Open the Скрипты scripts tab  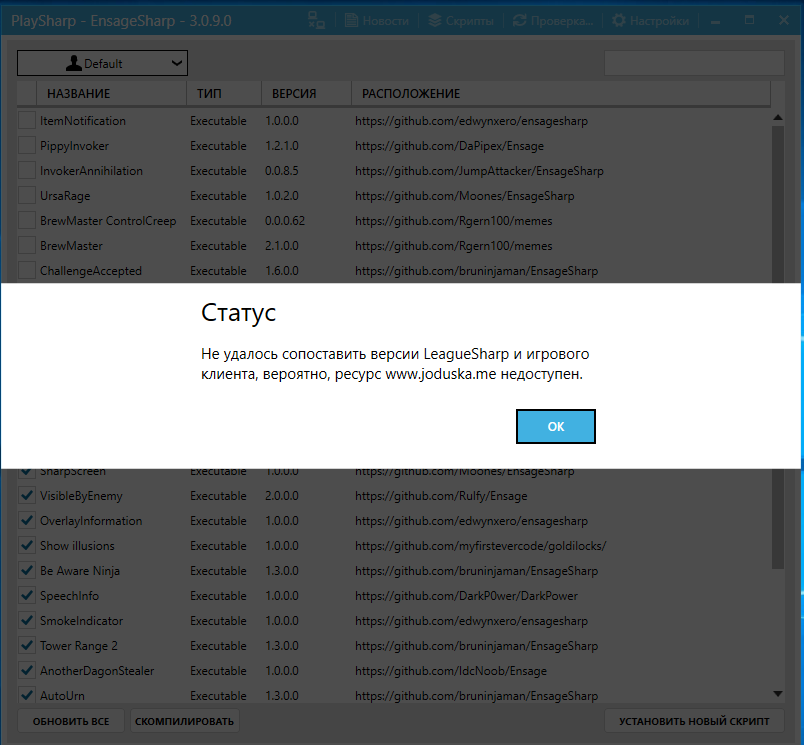point(460,21)
